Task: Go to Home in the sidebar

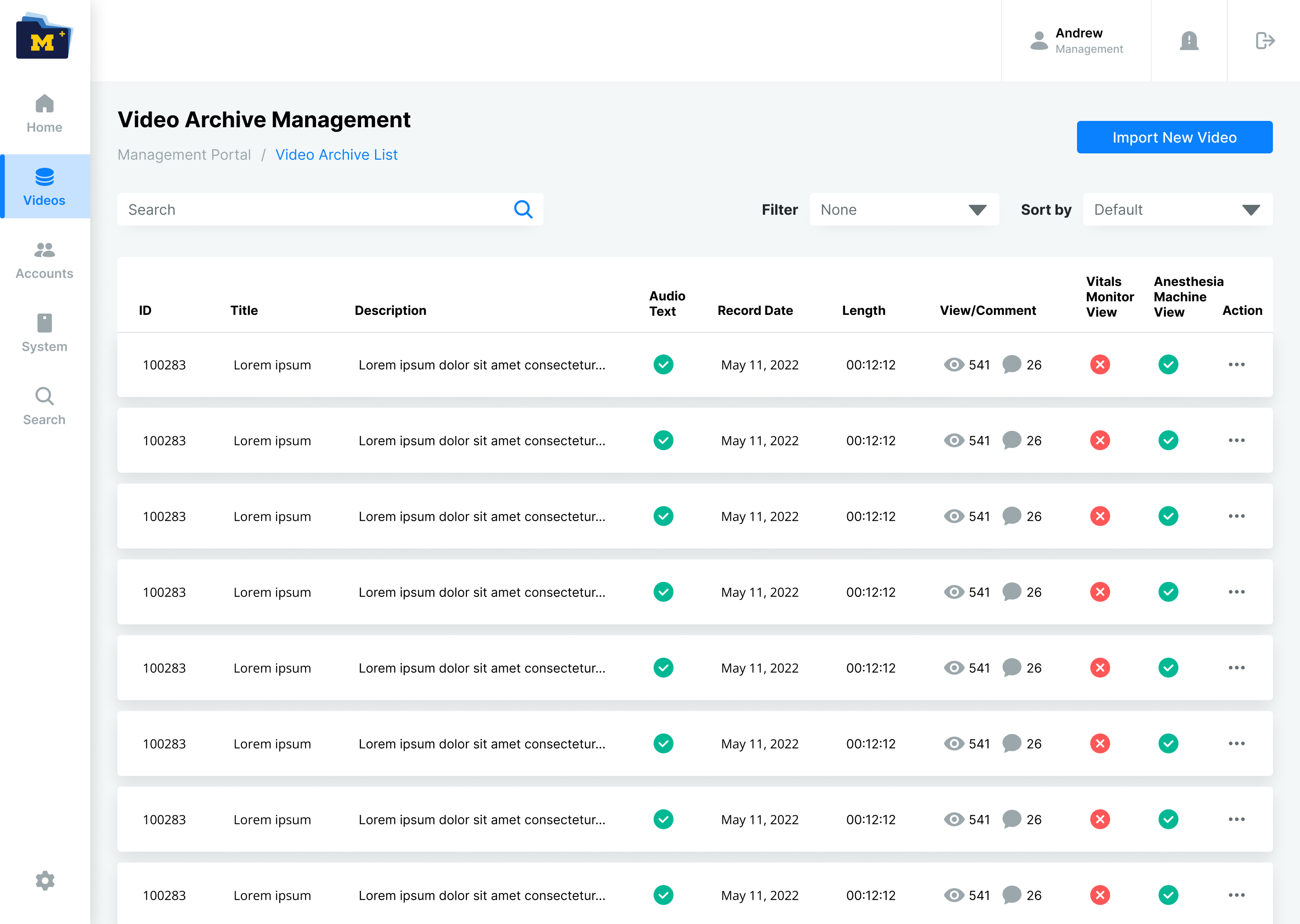Action: [x=44, y=114]
